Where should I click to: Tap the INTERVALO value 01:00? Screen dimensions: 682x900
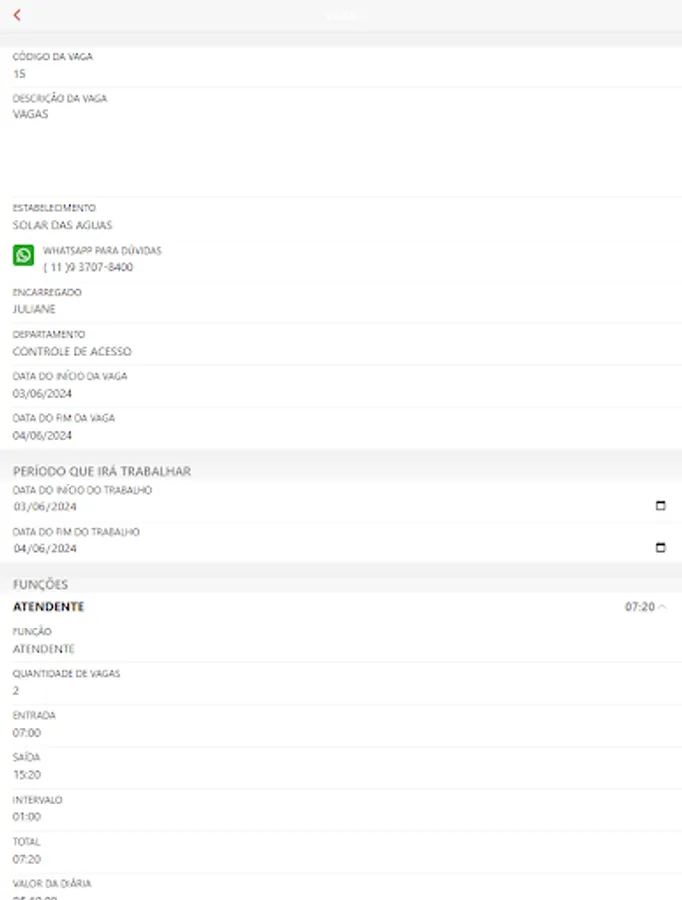coord(25,816)
